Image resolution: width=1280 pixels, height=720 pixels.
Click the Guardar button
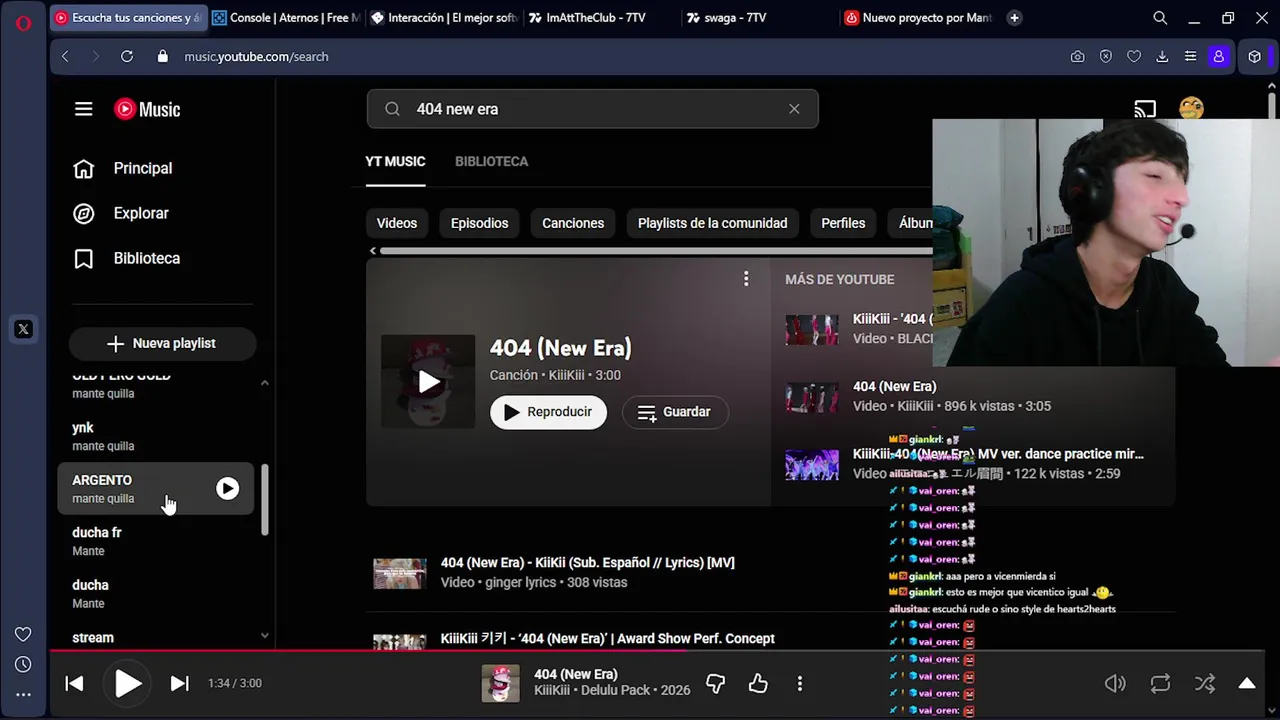click(x=675, y=412)
